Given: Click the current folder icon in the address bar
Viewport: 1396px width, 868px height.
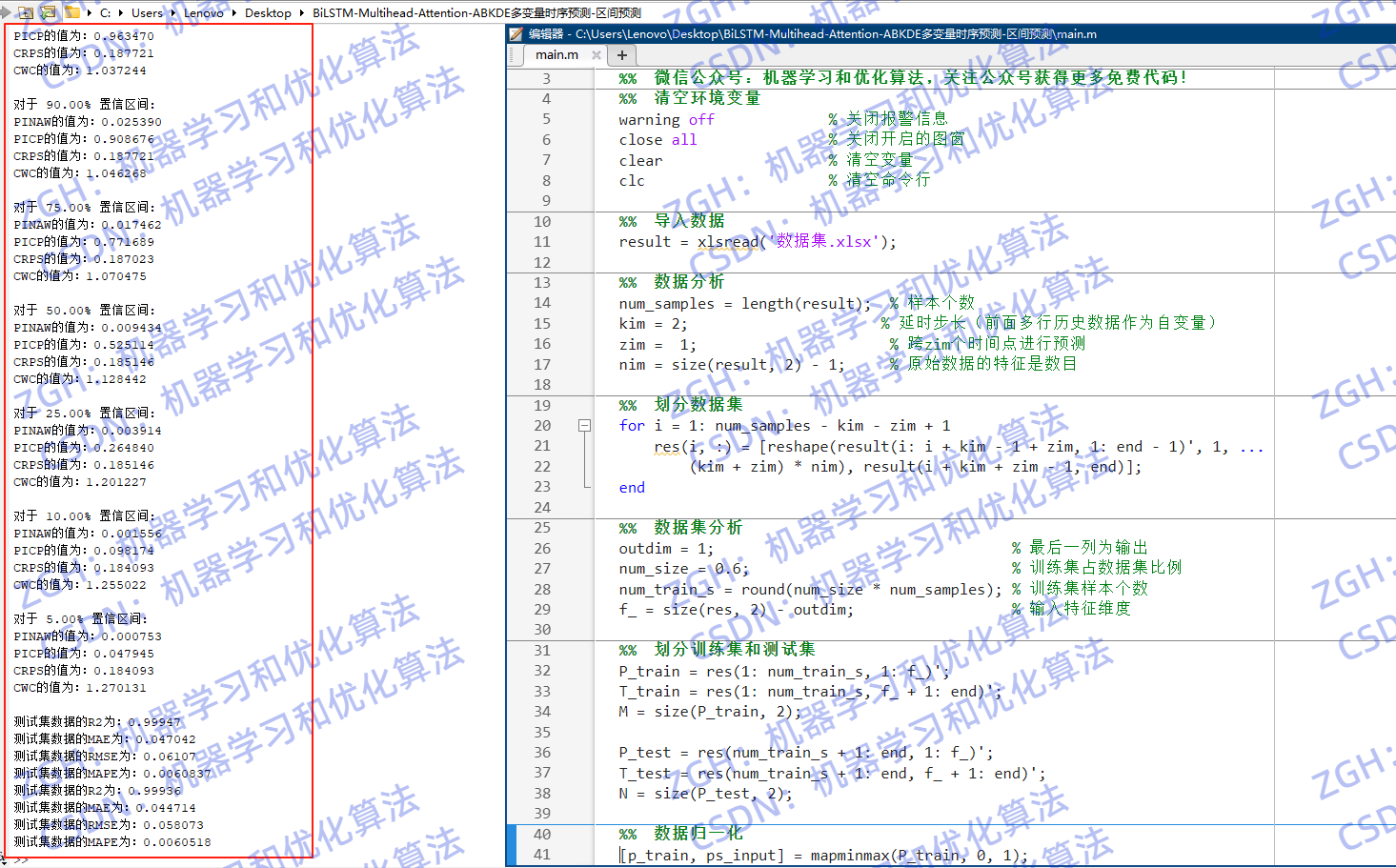Looking at the screenshot, I should point(72,13).
